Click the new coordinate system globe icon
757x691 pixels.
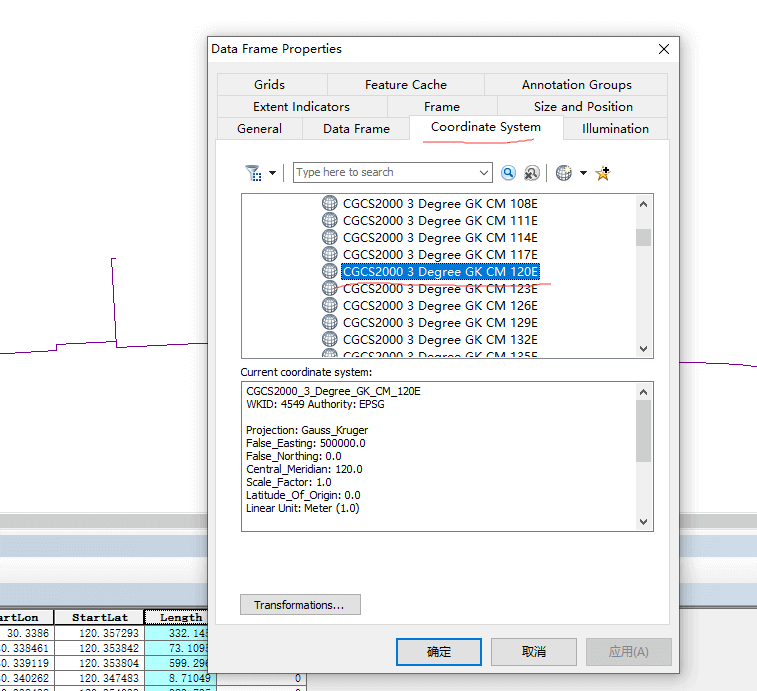(564, 173)
